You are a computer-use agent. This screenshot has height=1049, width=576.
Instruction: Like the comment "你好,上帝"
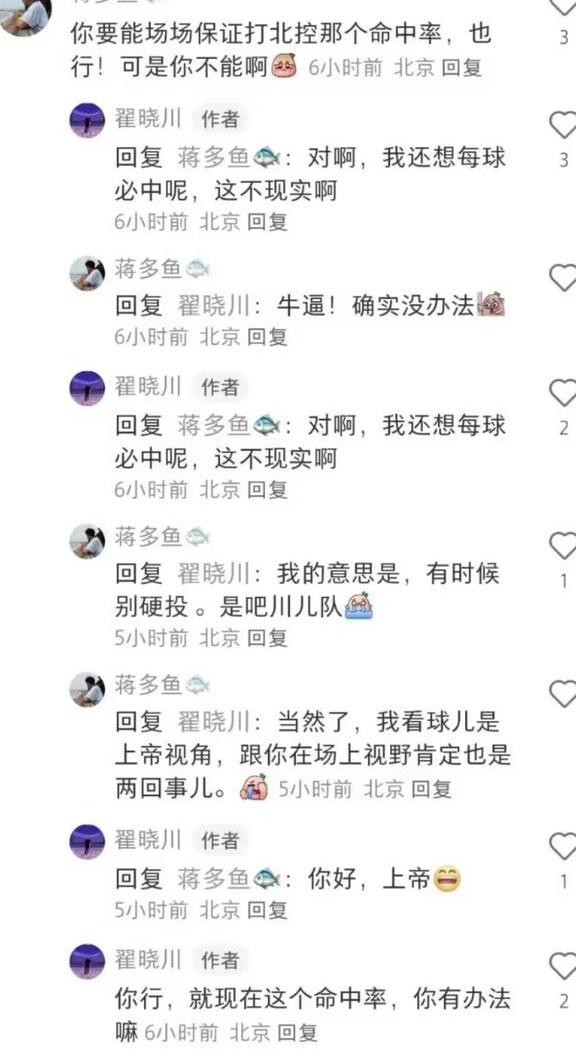click(563, 847)
